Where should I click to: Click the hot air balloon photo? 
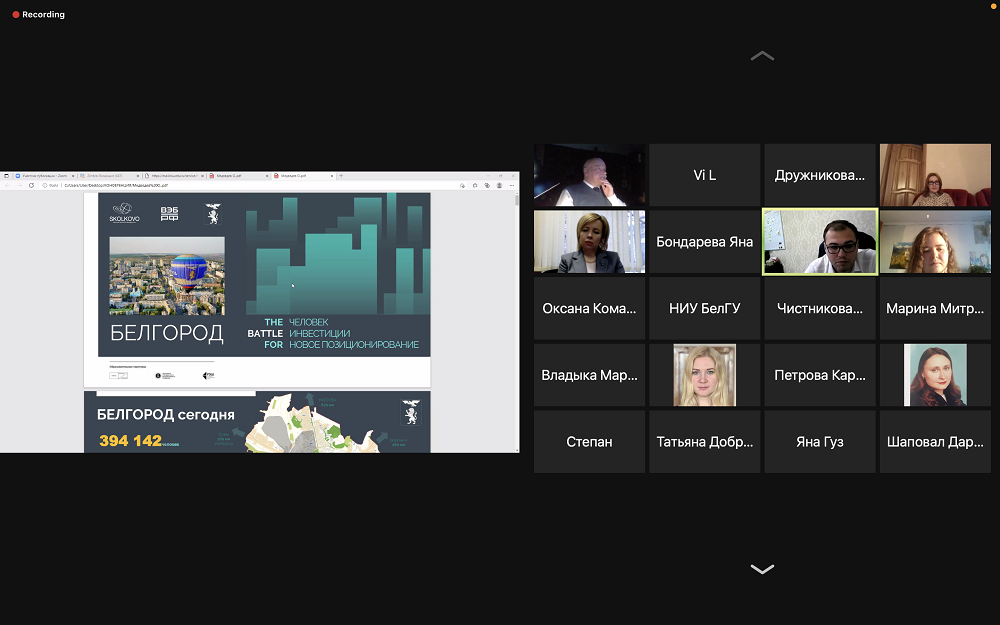click(167, 264)
